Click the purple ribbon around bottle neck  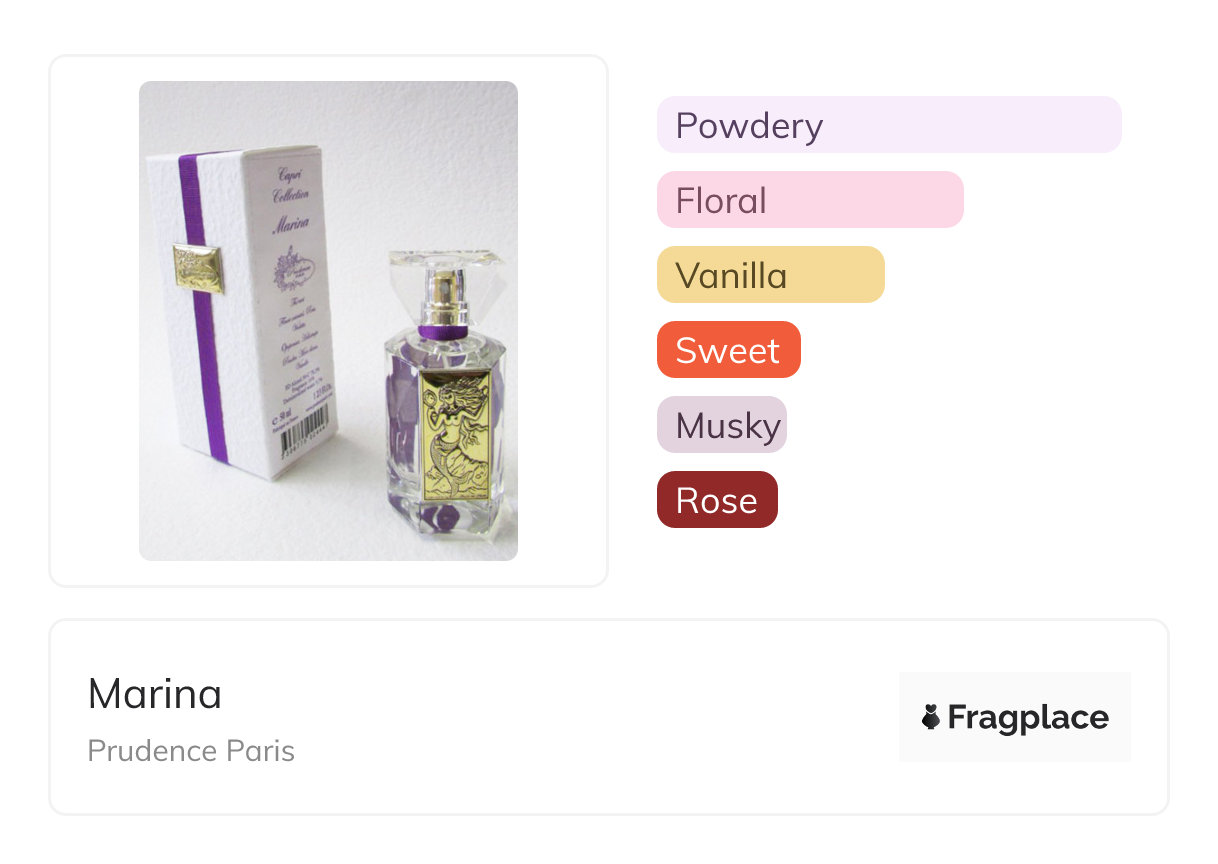coord(442,331)
